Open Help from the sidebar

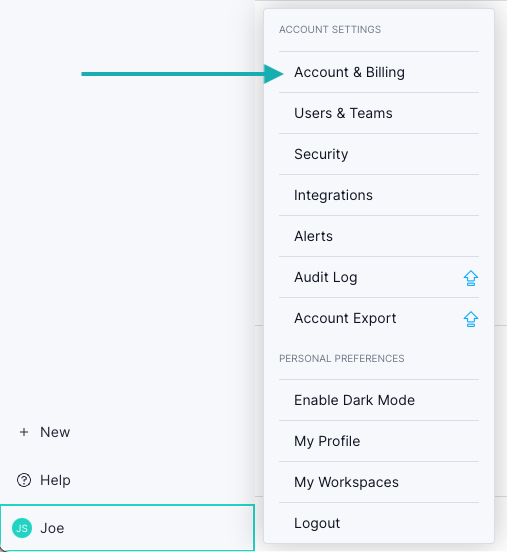[x=44, y=480]
